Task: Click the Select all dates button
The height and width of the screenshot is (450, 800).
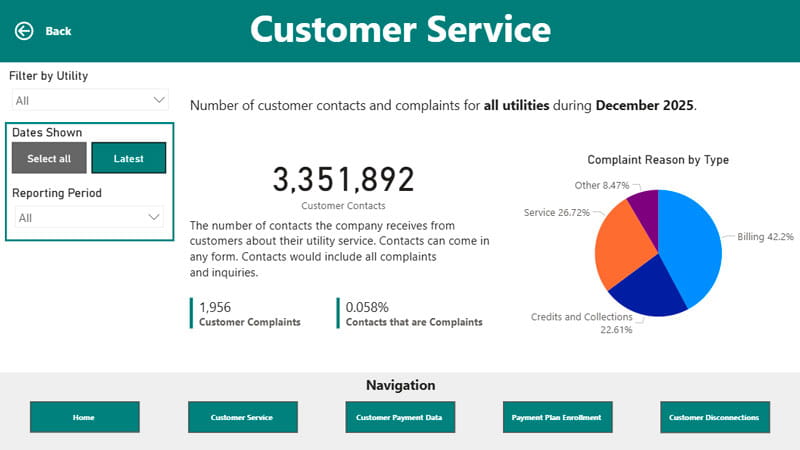Action: (49, 158)
